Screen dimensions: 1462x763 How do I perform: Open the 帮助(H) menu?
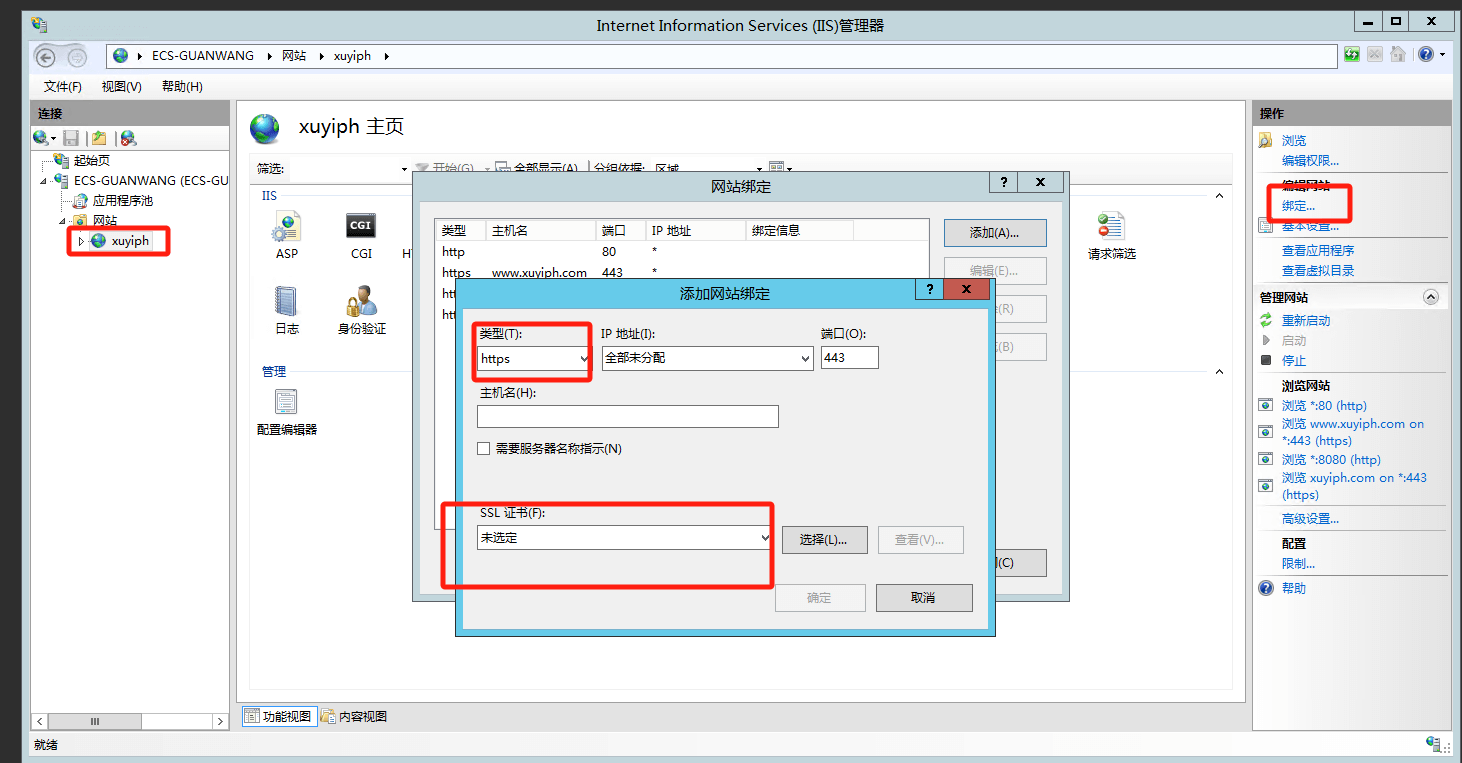click(x=182, y=87)
